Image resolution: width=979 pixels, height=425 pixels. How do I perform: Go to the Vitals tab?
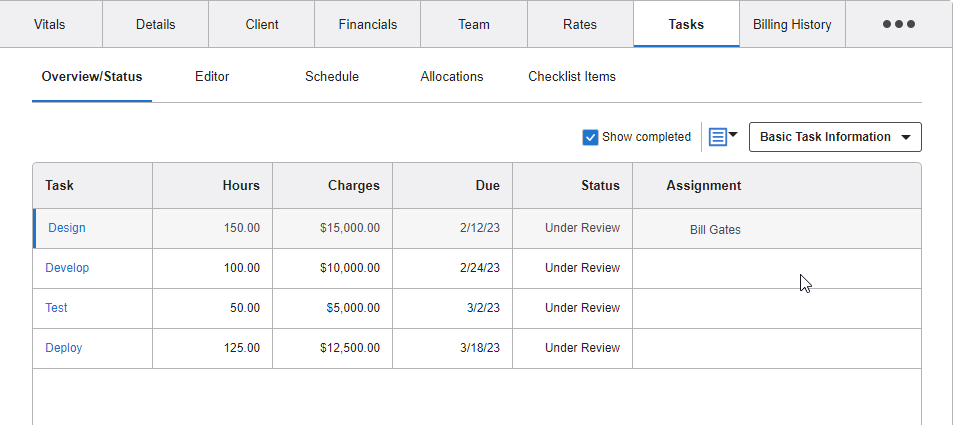(x=49, y=24)
